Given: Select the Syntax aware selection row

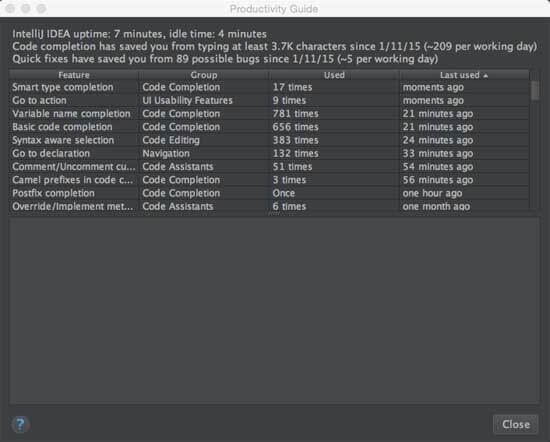Looking at the screenshot, I should click(x=269, y=140).
